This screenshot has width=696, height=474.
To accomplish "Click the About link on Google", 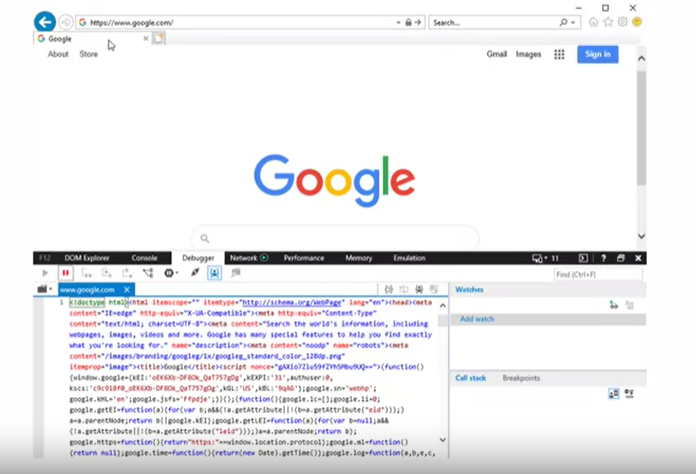I will (x=58, y=54).
